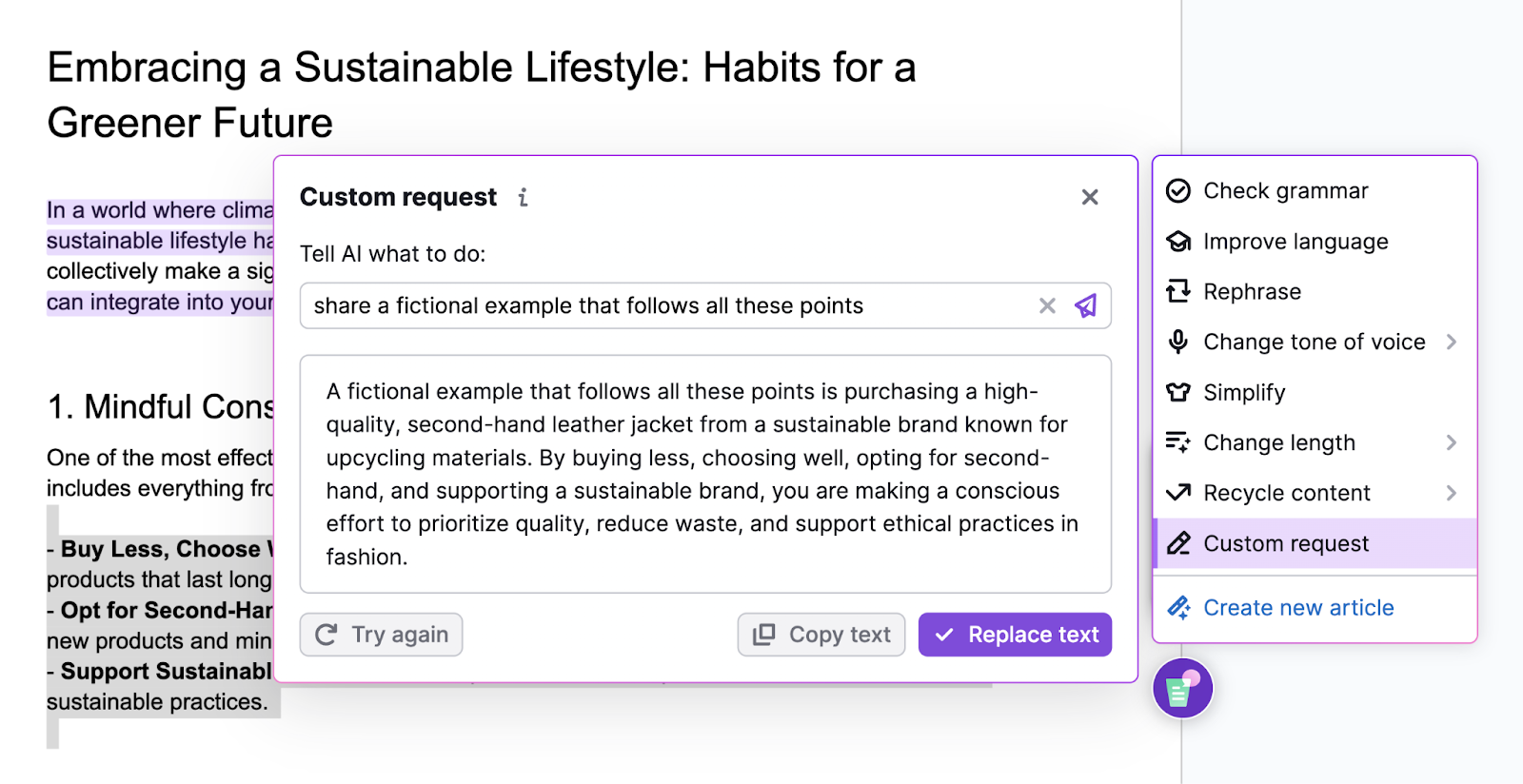Image resolution: width=1523 pixels, height=784 pixels.
Task: Click inside the Tell AI what to do field
Action: [x=666, y=305]
